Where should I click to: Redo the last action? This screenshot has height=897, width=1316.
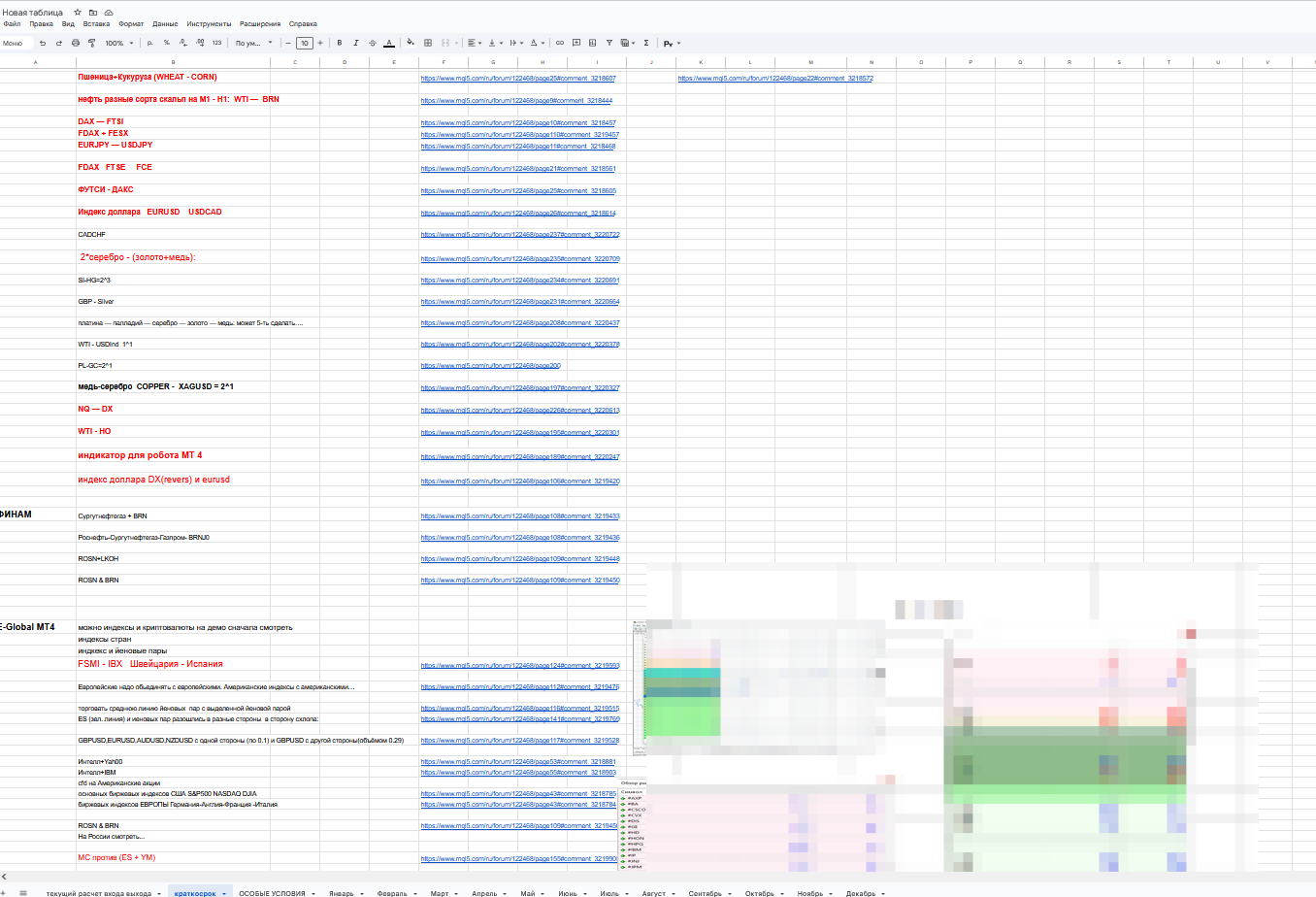point(59,43)
